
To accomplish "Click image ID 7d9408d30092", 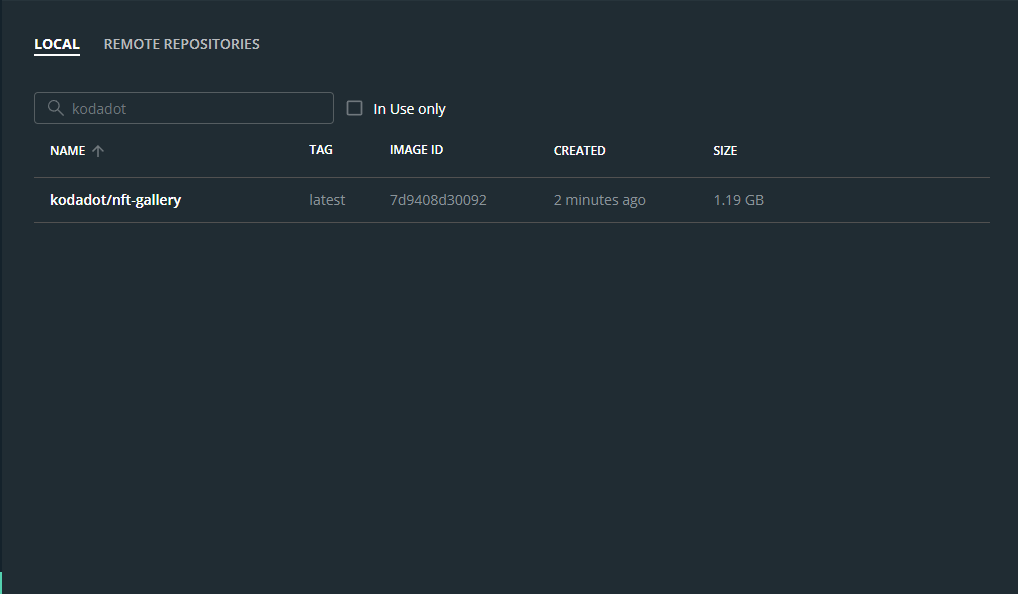I will point(438,200).
